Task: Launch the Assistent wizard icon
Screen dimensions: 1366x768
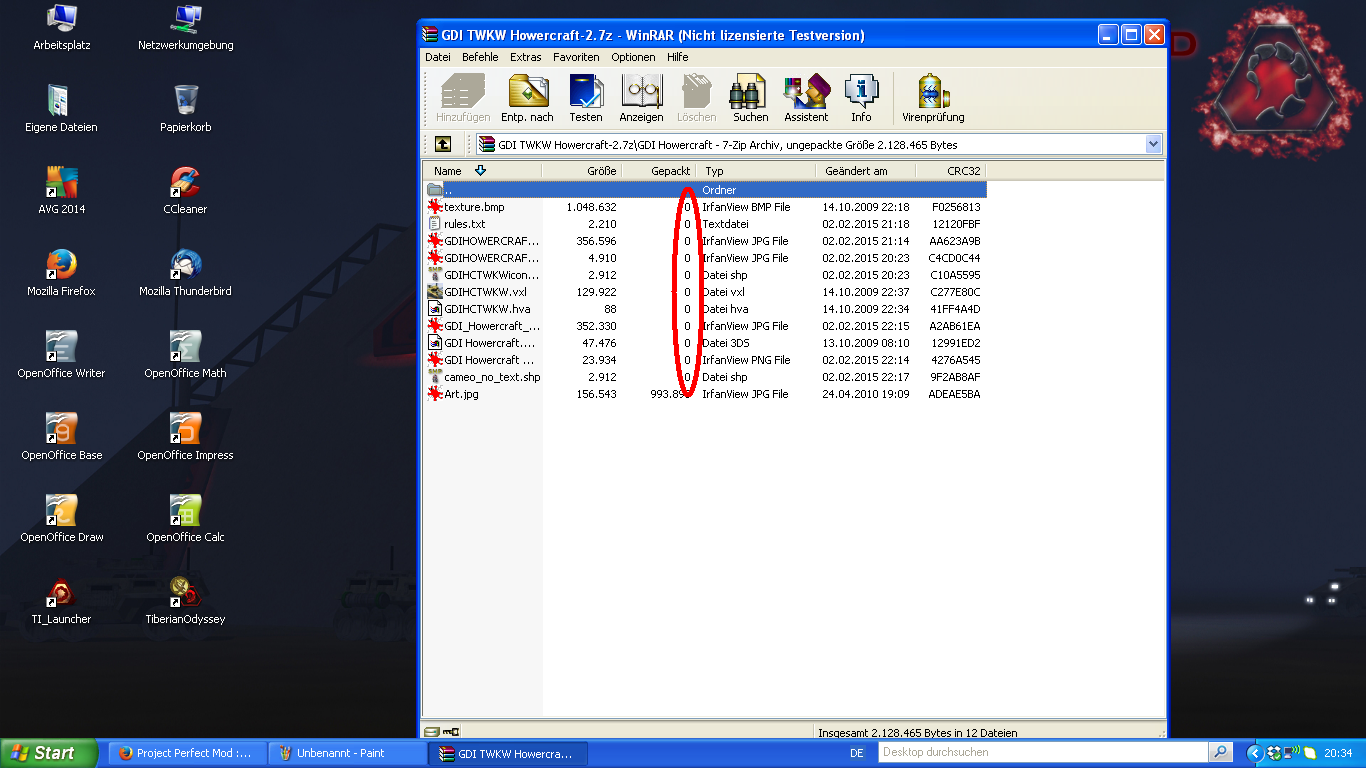Action: tap(806, 98)
